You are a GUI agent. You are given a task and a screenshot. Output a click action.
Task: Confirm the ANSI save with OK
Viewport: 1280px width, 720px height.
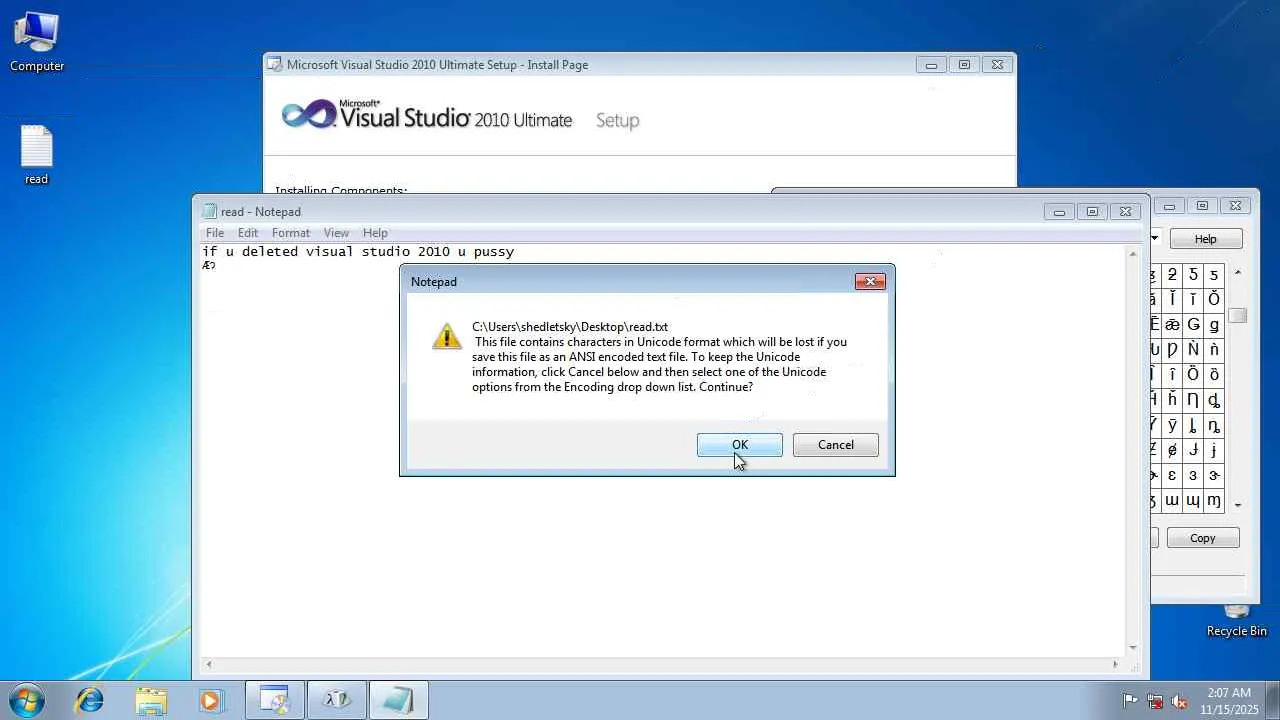click(740, 445)
